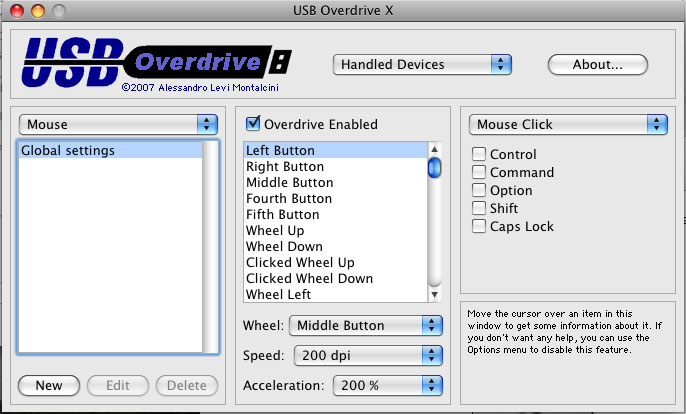Click the button list scroll up arrow
686x414 pixels.
pos(434,149)
